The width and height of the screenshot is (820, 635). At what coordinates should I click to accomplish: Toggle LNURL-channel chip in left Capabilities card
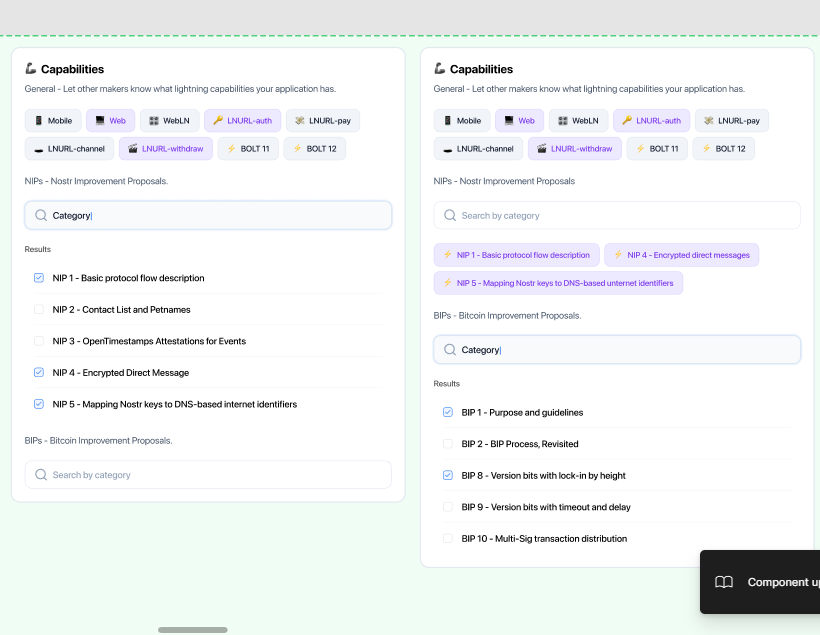69,149
